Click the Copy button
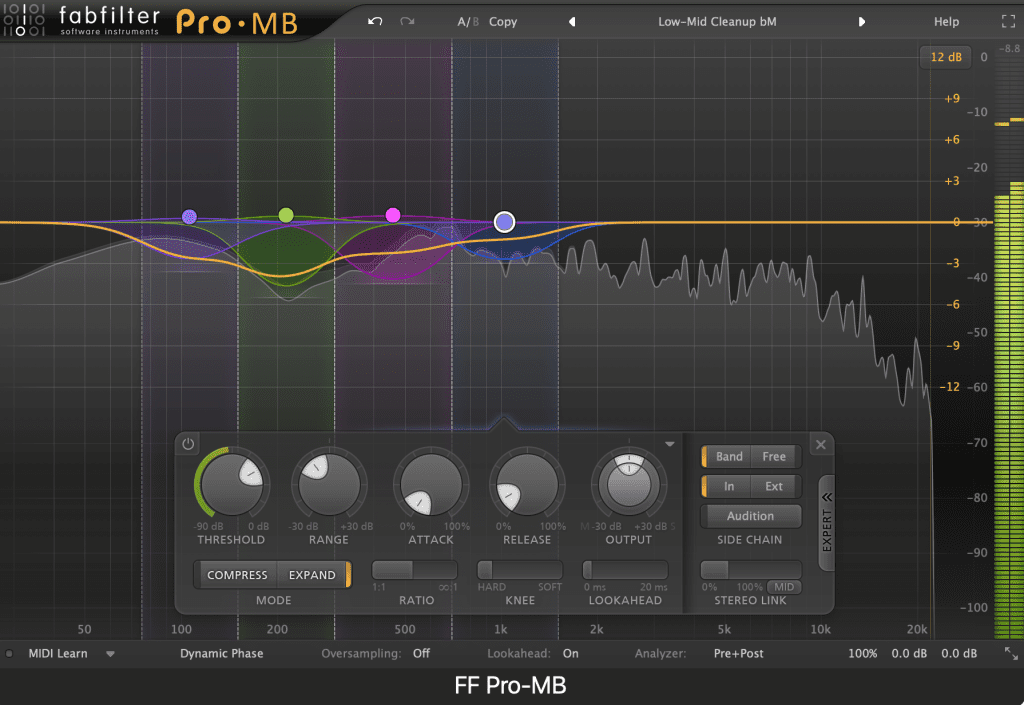1024x705 pixels. coord(503,22)
